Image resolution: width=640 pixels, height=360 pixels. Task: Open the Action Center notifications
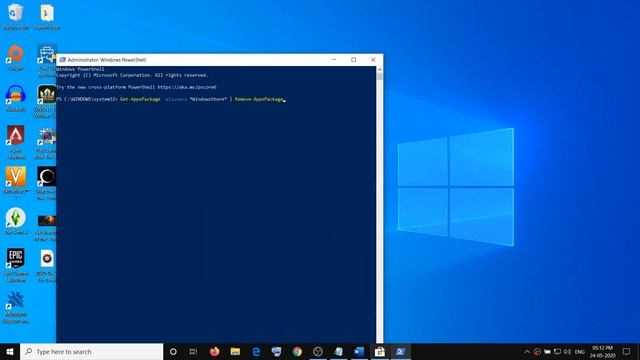(627, 351)
